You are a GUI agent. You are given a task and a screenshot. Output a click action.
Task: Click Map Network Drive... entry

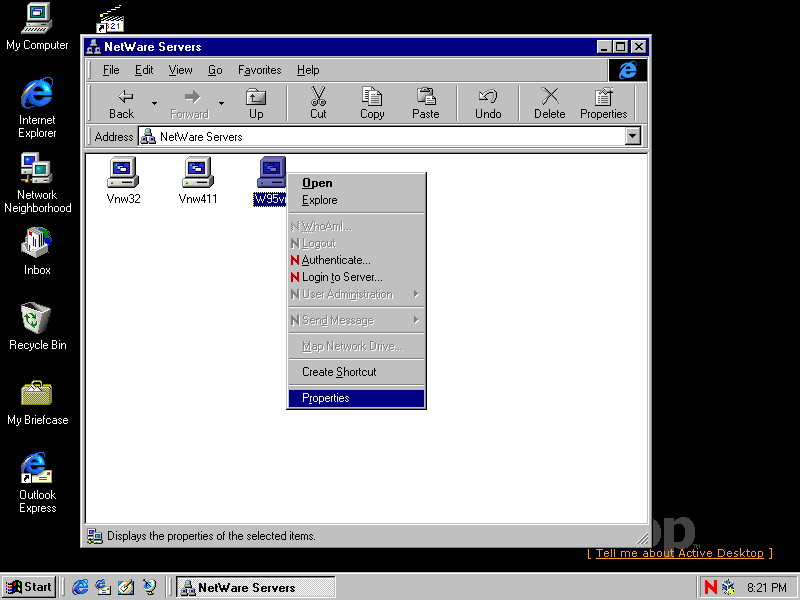point(356,346)
